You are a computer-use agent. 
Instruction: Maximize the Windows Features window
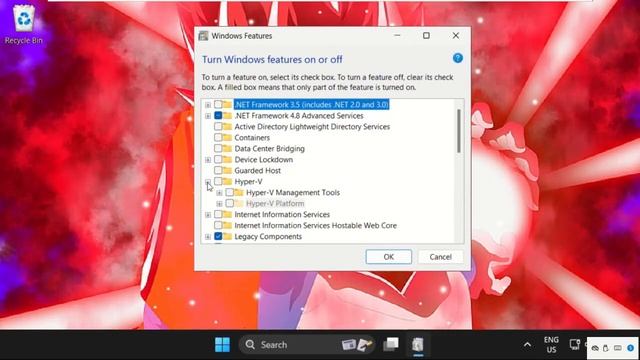click(x=426, y=36)
